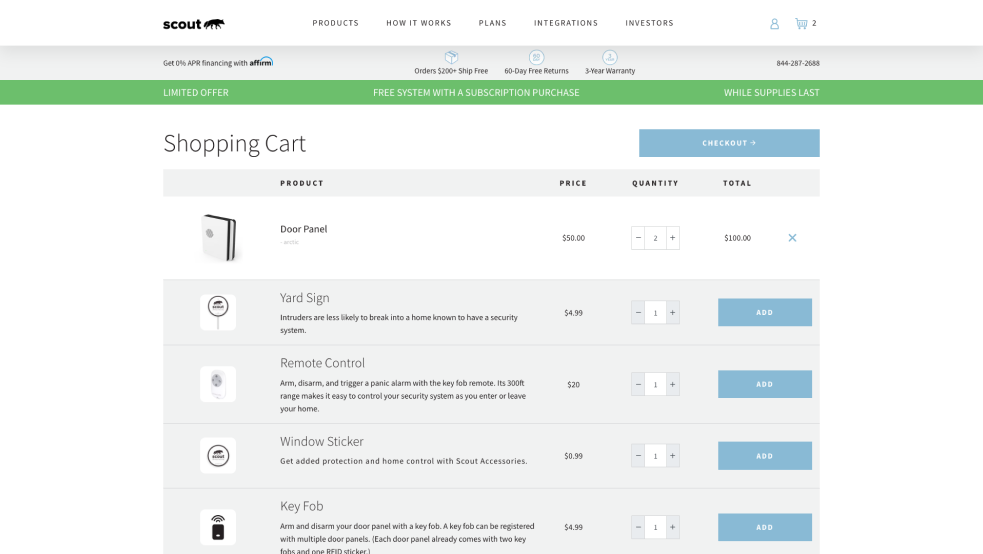Click the Checkout button
The height and width of the screenshot is (554, 983).
pos(729,143)
